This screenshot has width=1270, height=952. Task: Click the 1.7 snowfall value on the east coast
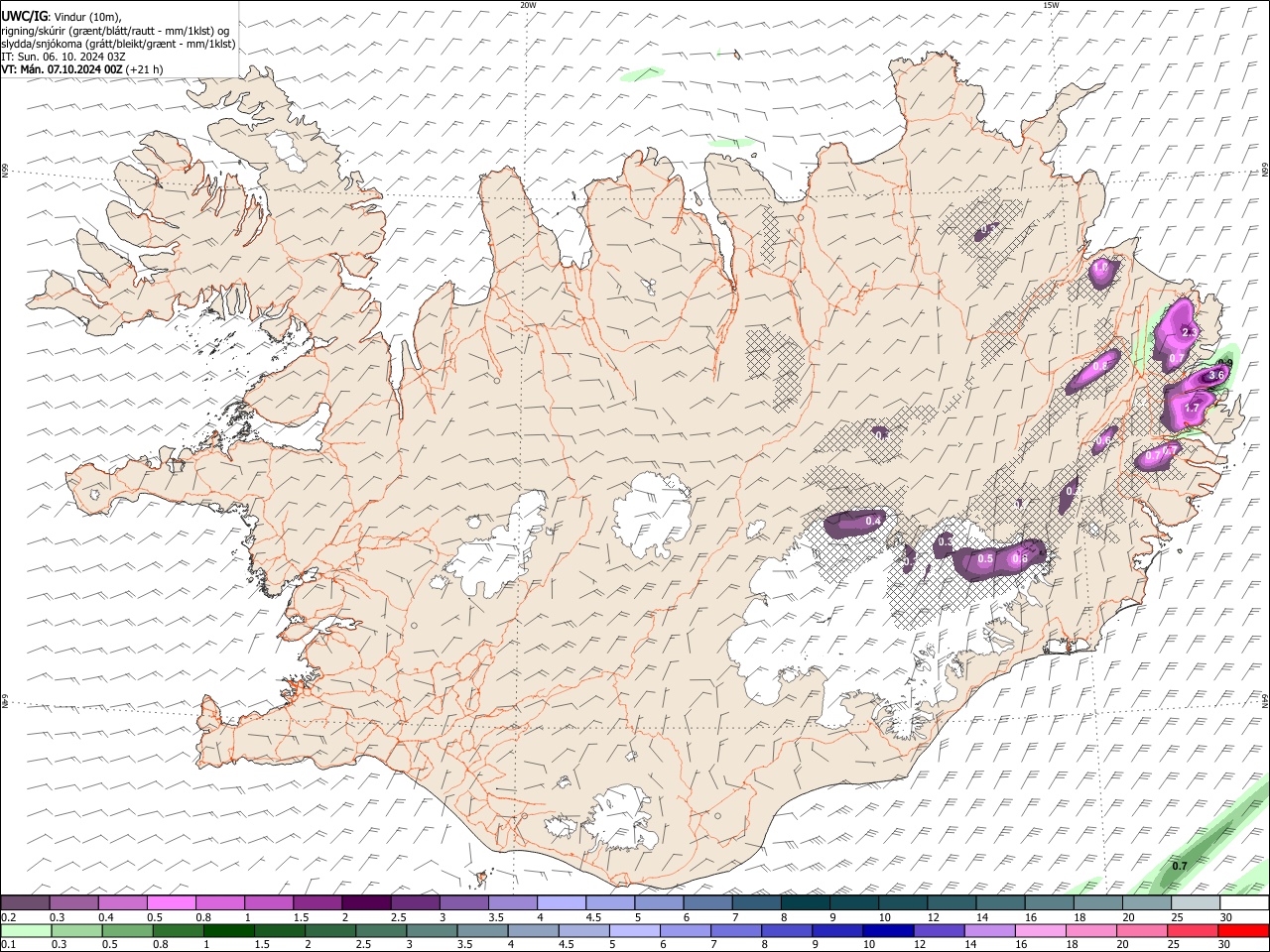click(x=1193, y=408)
